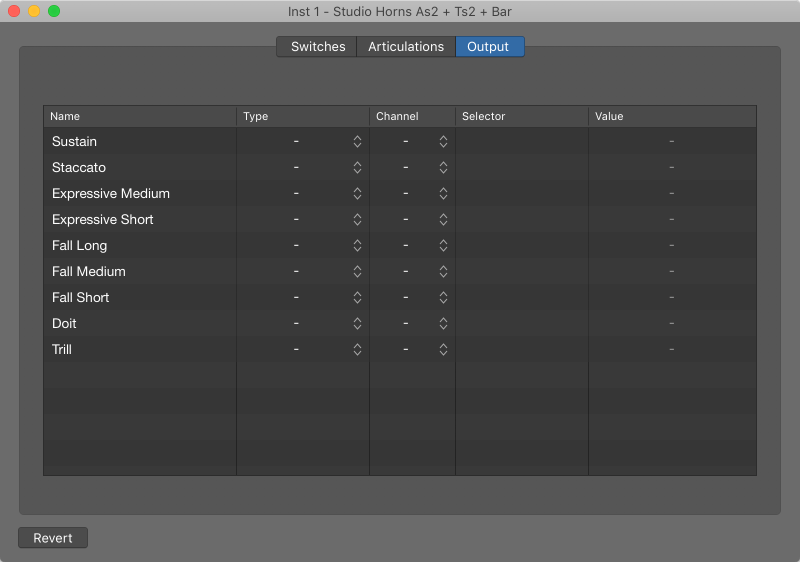
Task: Close the window with red button
Action: click(14, 11)
